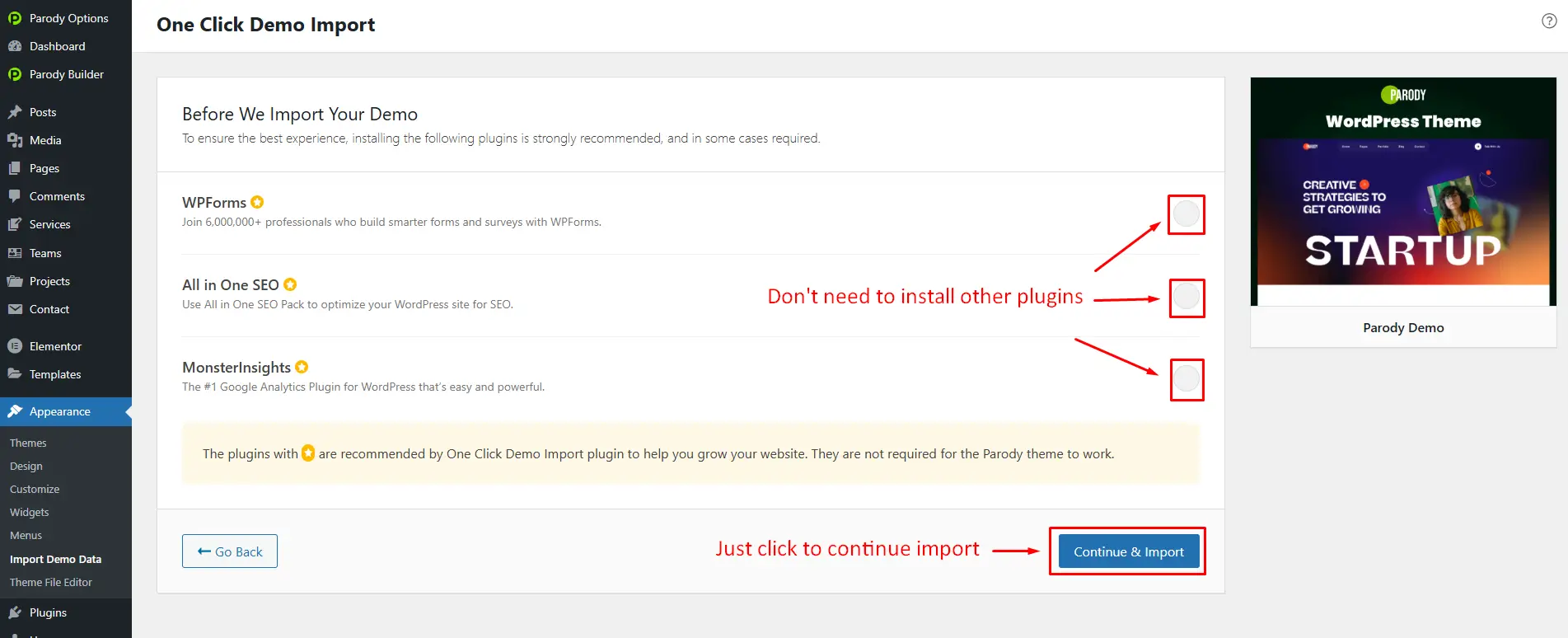Viewport: 1568px width, 638px height.
Task: Open Import Demo Data submenu
Action: 55,559
